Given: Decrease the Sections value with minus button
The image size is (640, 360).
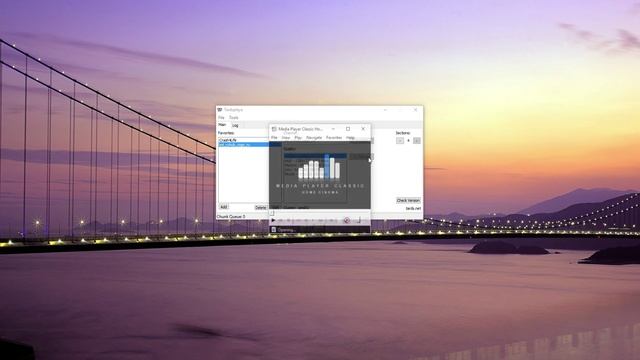Looking at the screenshot, I should pos(400,140).
